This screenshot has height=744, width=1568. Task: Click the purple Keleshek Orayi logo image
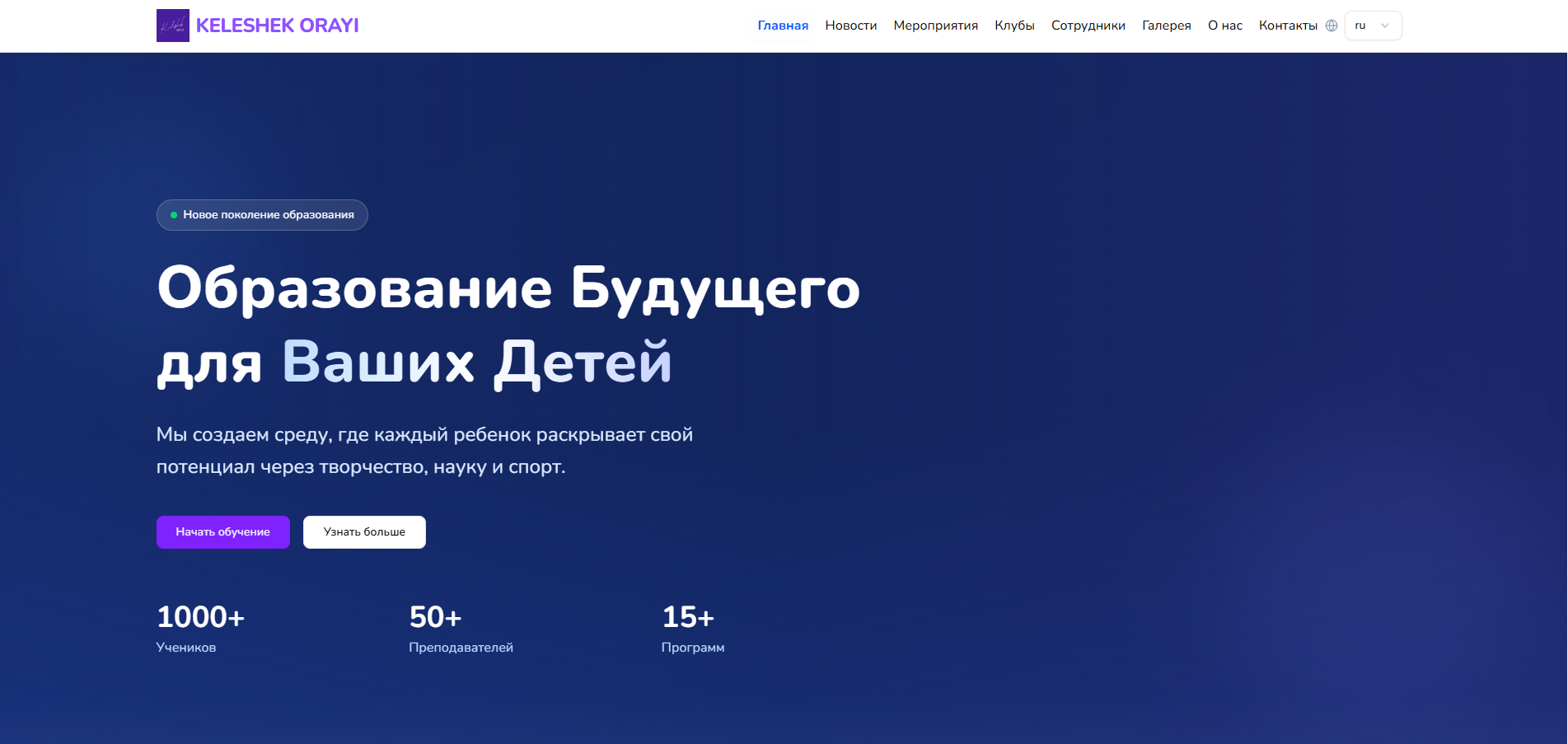172,26
